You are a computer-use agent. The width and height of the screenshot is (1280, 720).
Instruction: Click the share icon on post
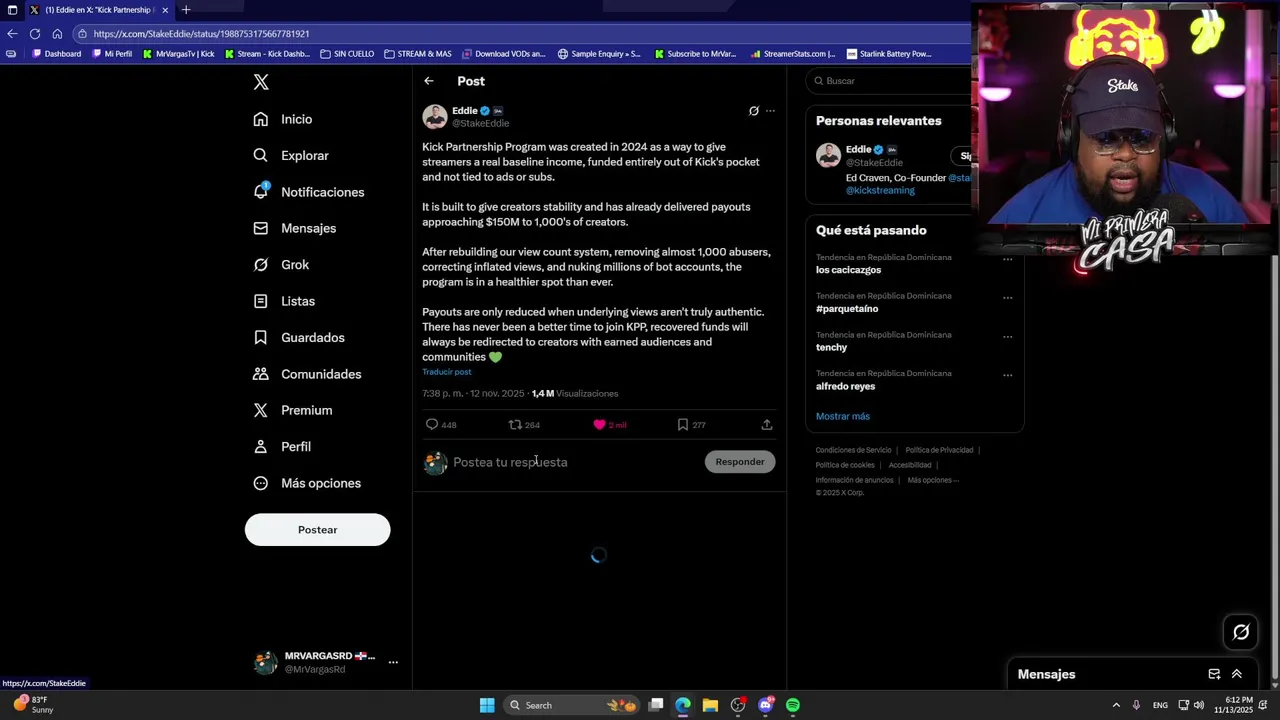(x=767, y=425)
